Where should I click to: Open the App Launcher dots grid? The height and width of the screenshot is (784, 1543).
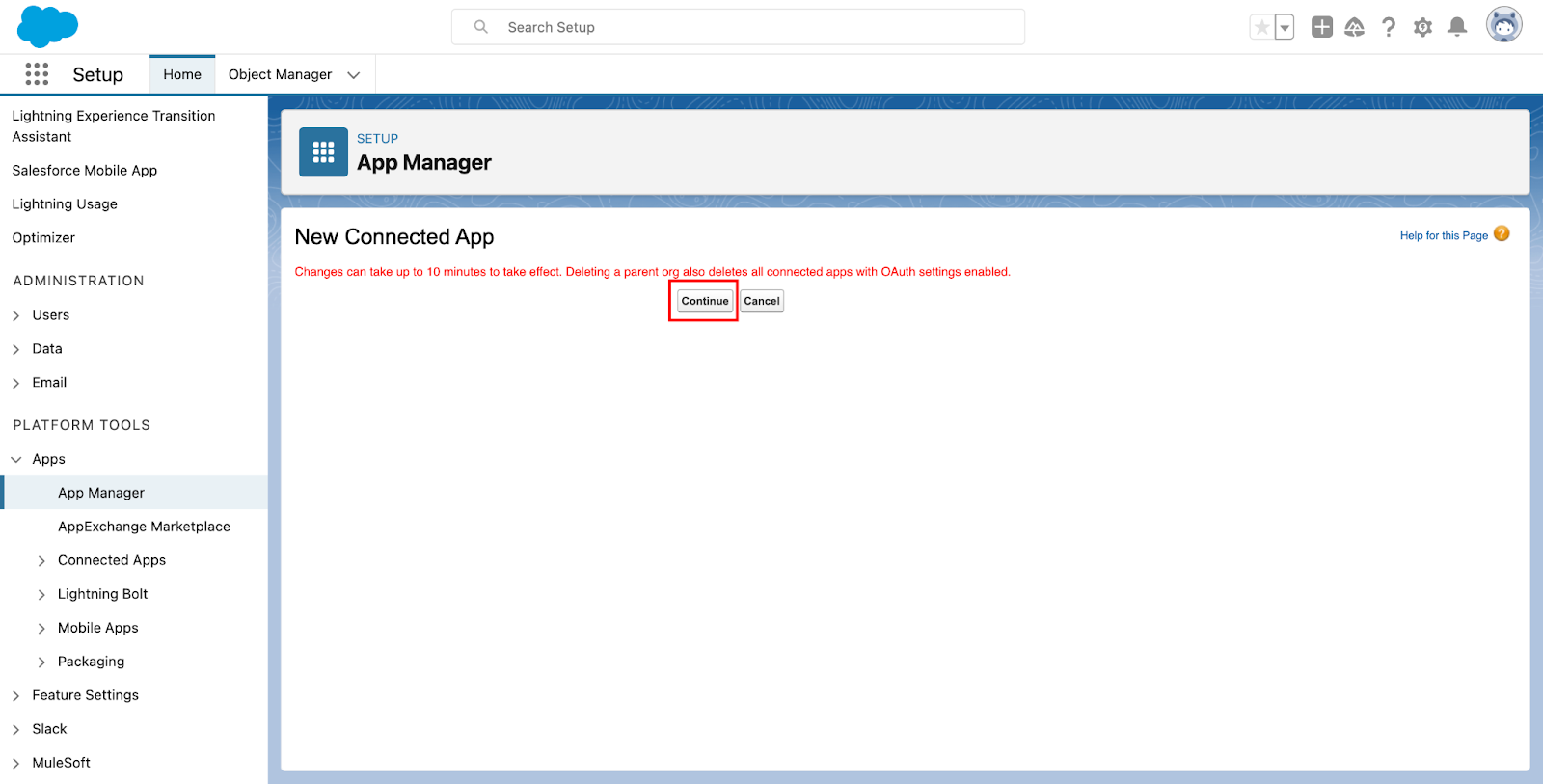point(37,74)
